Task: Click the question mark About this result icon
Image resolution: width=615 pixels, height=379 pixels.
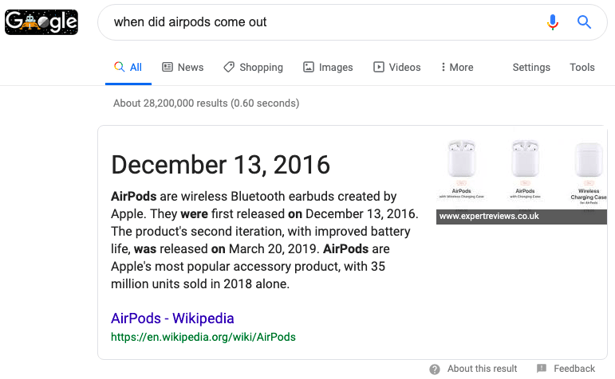Action: [434, 369]
